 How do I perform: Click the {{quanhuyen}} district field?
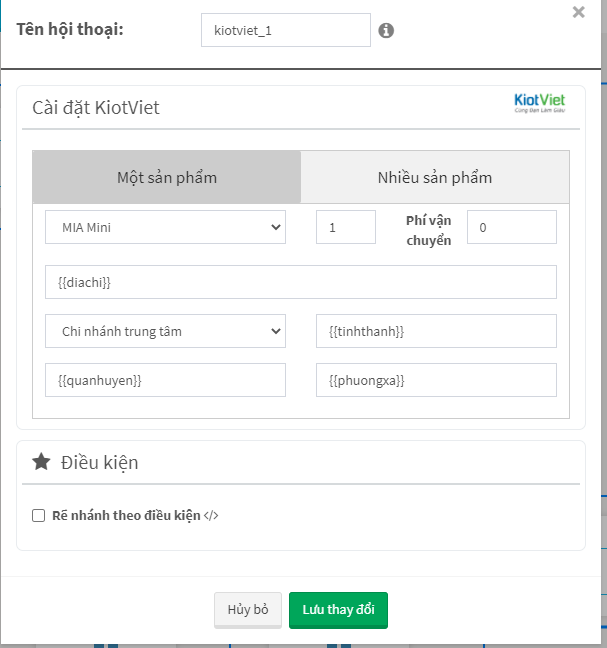(165, 380)
